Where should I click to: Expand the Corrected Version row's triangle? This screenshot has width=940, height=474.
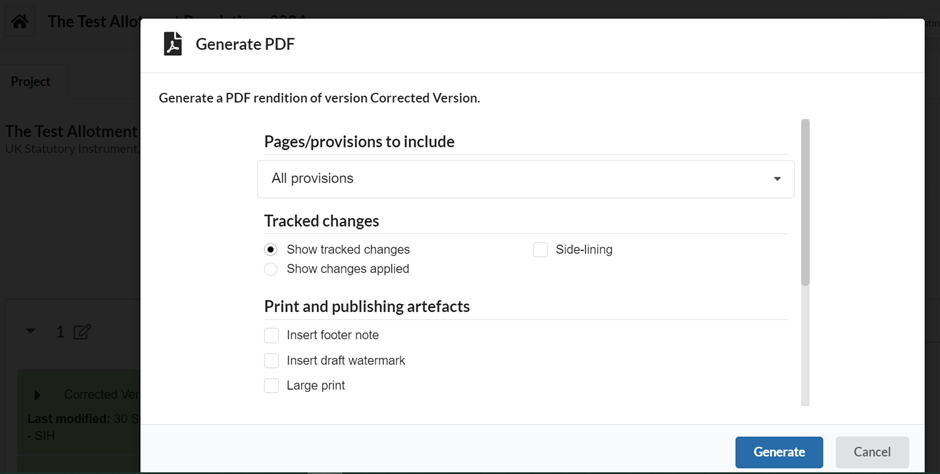[38, 395]
